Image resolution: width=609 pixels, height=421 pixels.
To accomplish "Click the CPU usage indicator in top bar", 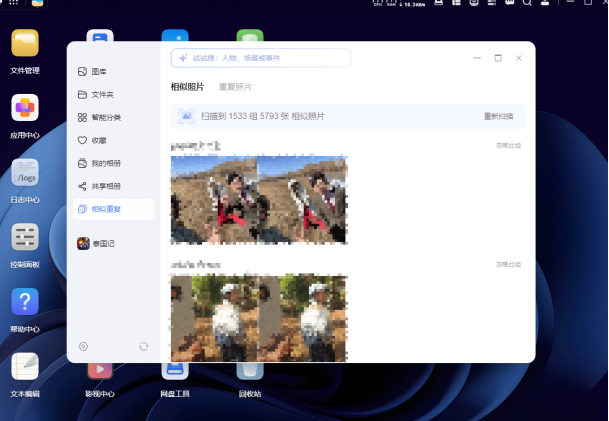I will pyautogui.click(x=378, y=3).
